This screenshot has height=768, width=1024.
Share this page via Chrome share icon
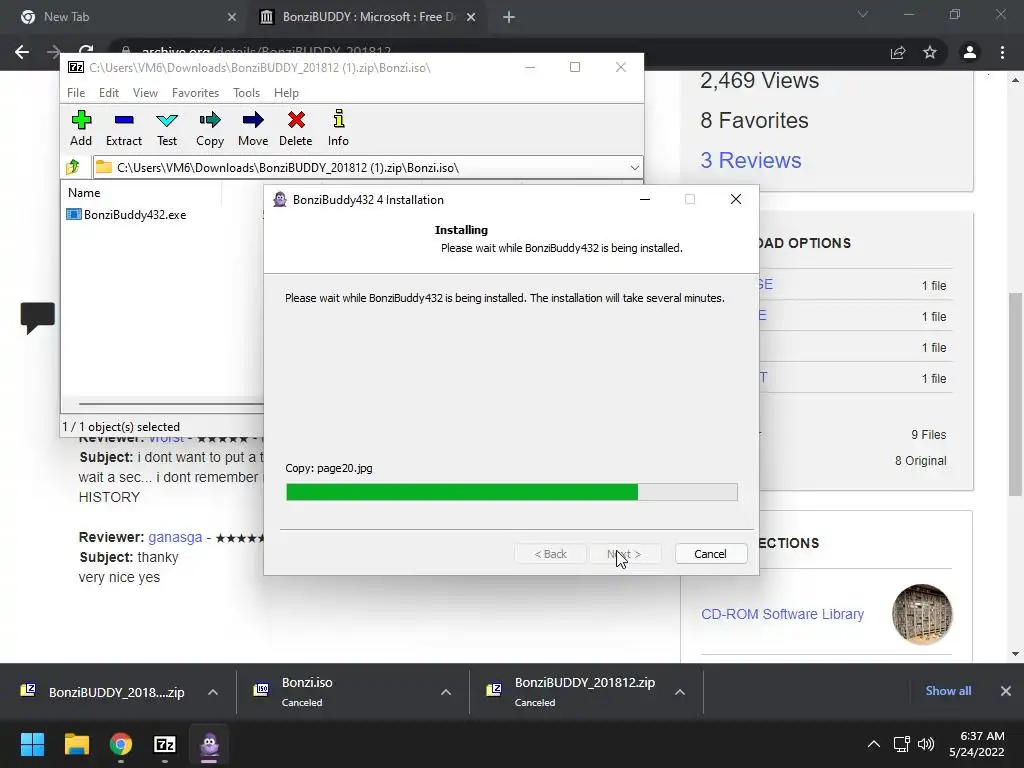coord(898,52)
